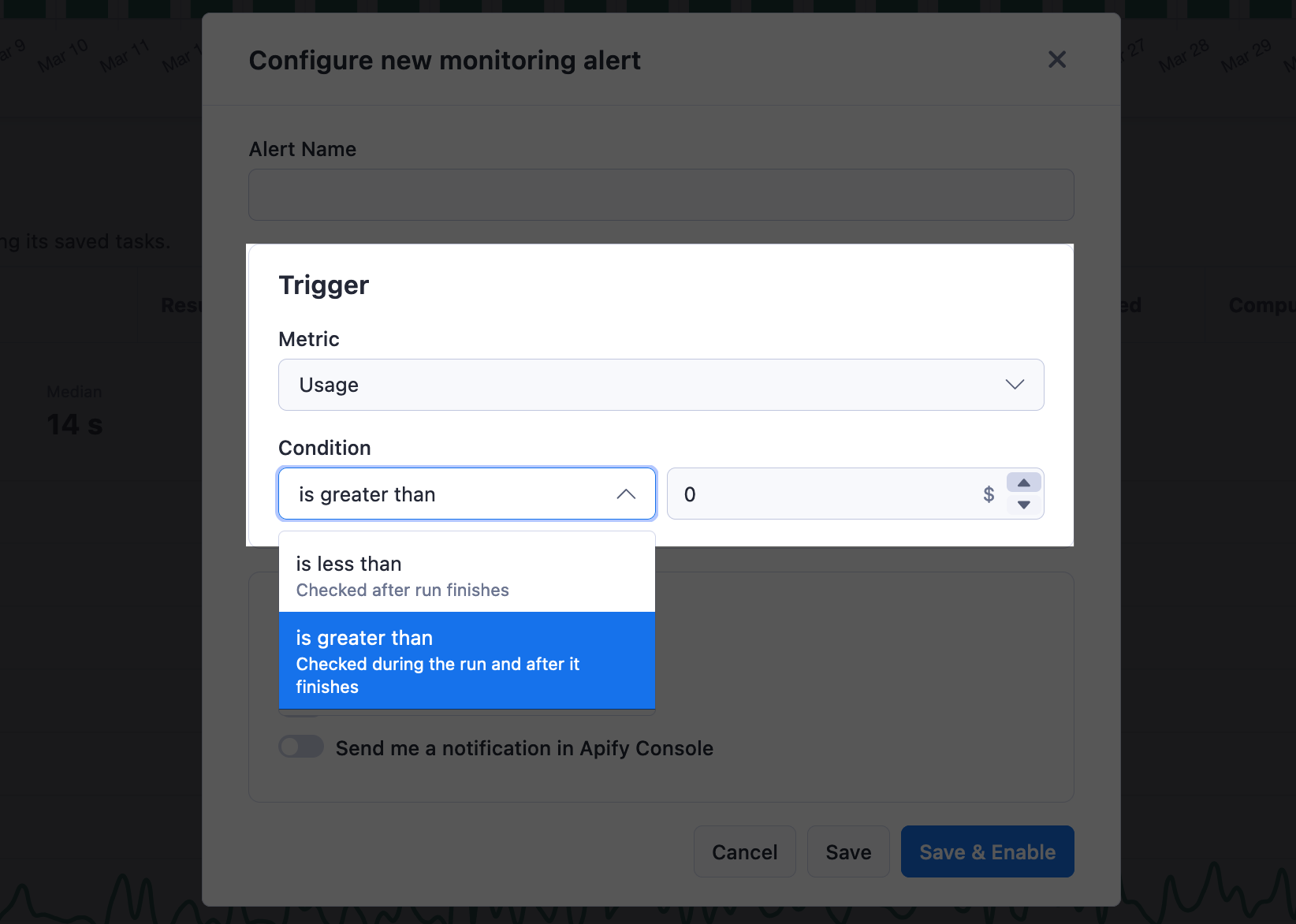Click the Save & Enable button
The width and height of the screenshot is (1296, 924).
point(987,851)
